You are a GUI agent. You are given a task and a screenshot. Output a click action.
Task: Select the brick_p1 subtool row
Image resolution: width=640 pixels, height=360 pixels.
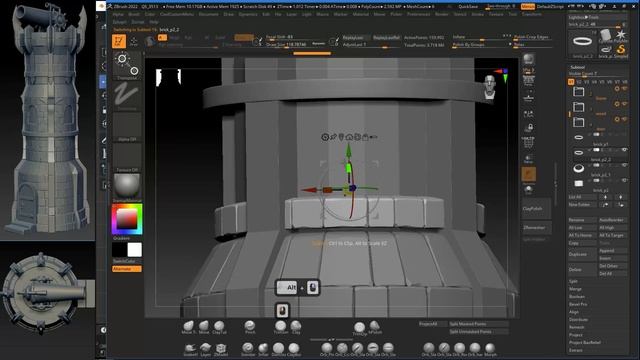point(599,140)
